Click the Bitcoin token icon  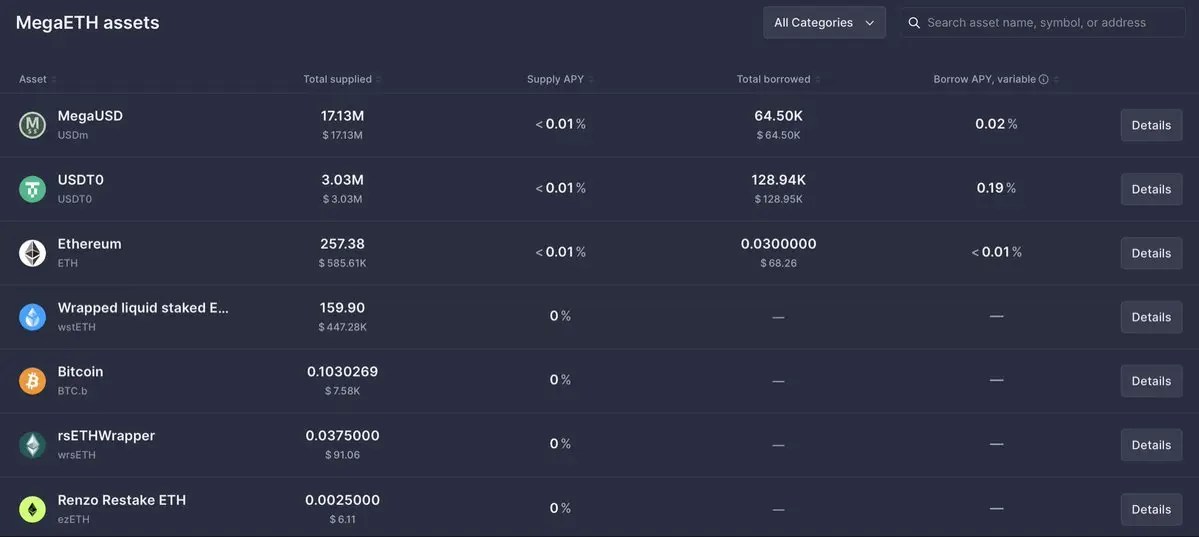[x=32, y=381]
